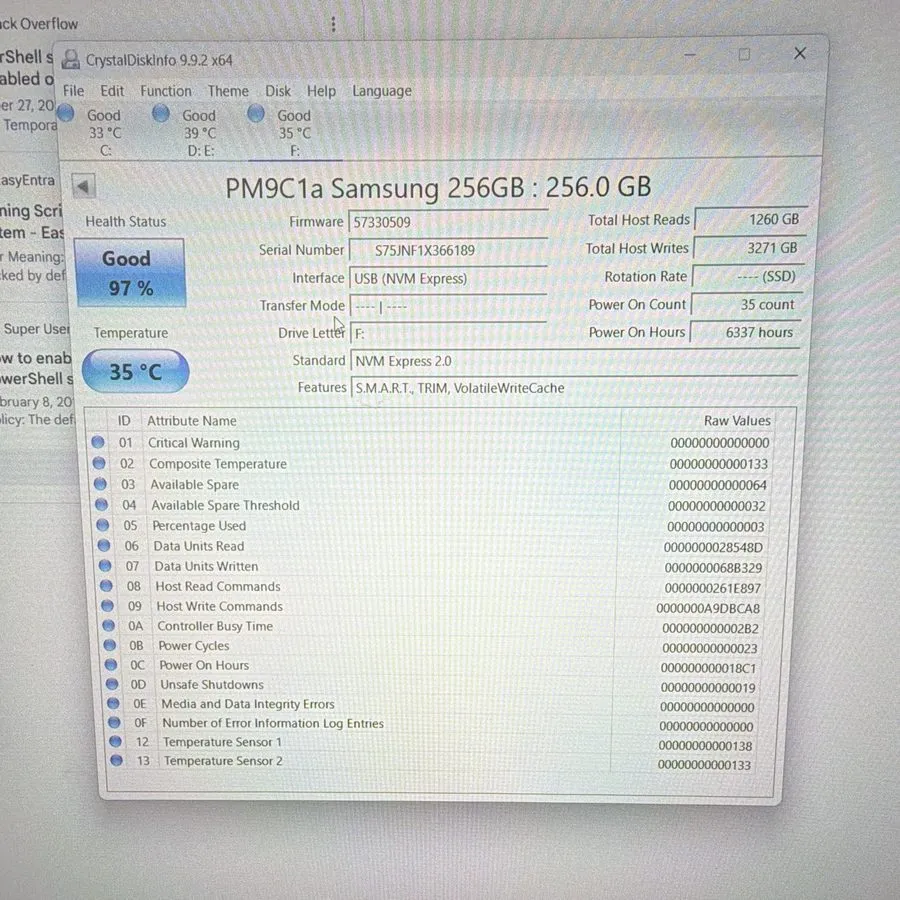Click status orb for Critical Warning
This screenshot has height=900, width=900.
coord(98,442)
